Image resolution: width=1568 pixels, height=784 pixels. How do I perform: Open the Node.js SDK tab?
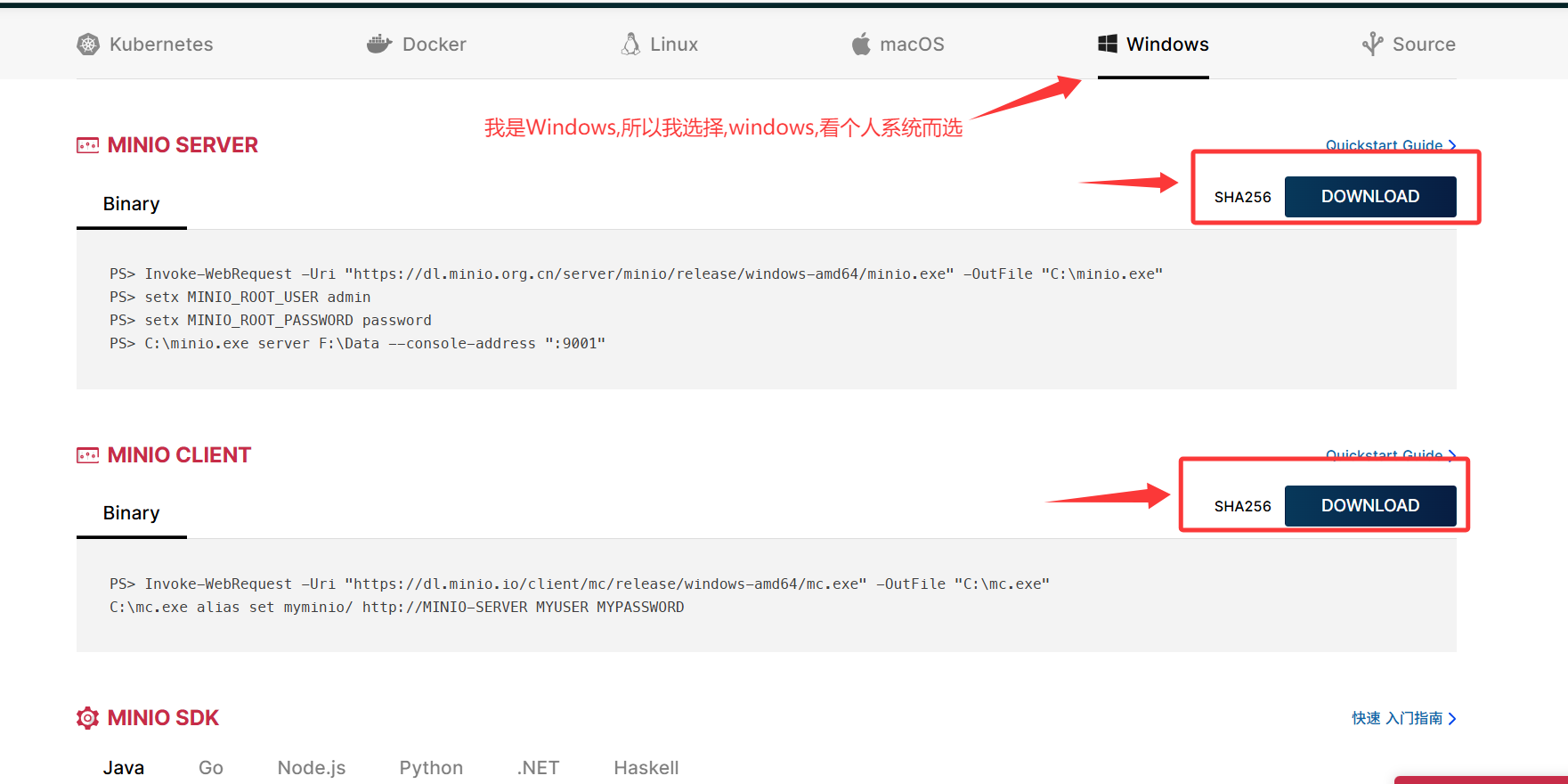coord(312,768)
